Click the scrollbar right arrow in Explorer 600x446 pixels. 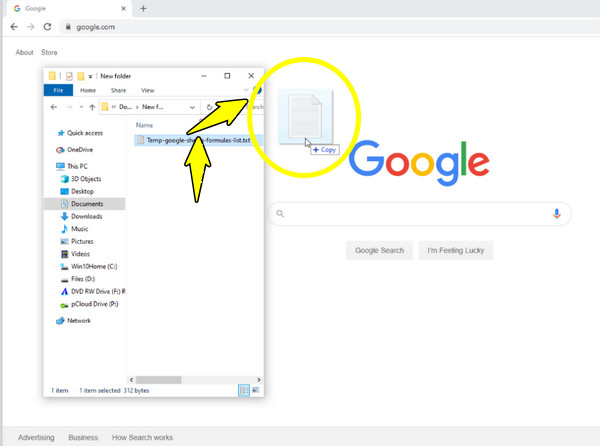(x=259, y=380)
